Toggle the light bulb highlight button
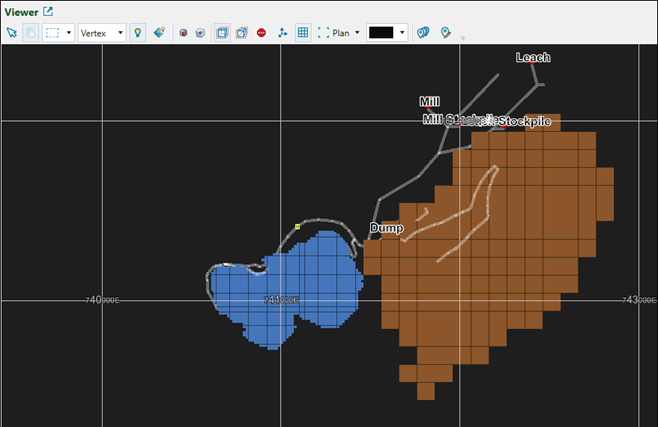This screenshot has height=427, width=658. pos(138,32)
